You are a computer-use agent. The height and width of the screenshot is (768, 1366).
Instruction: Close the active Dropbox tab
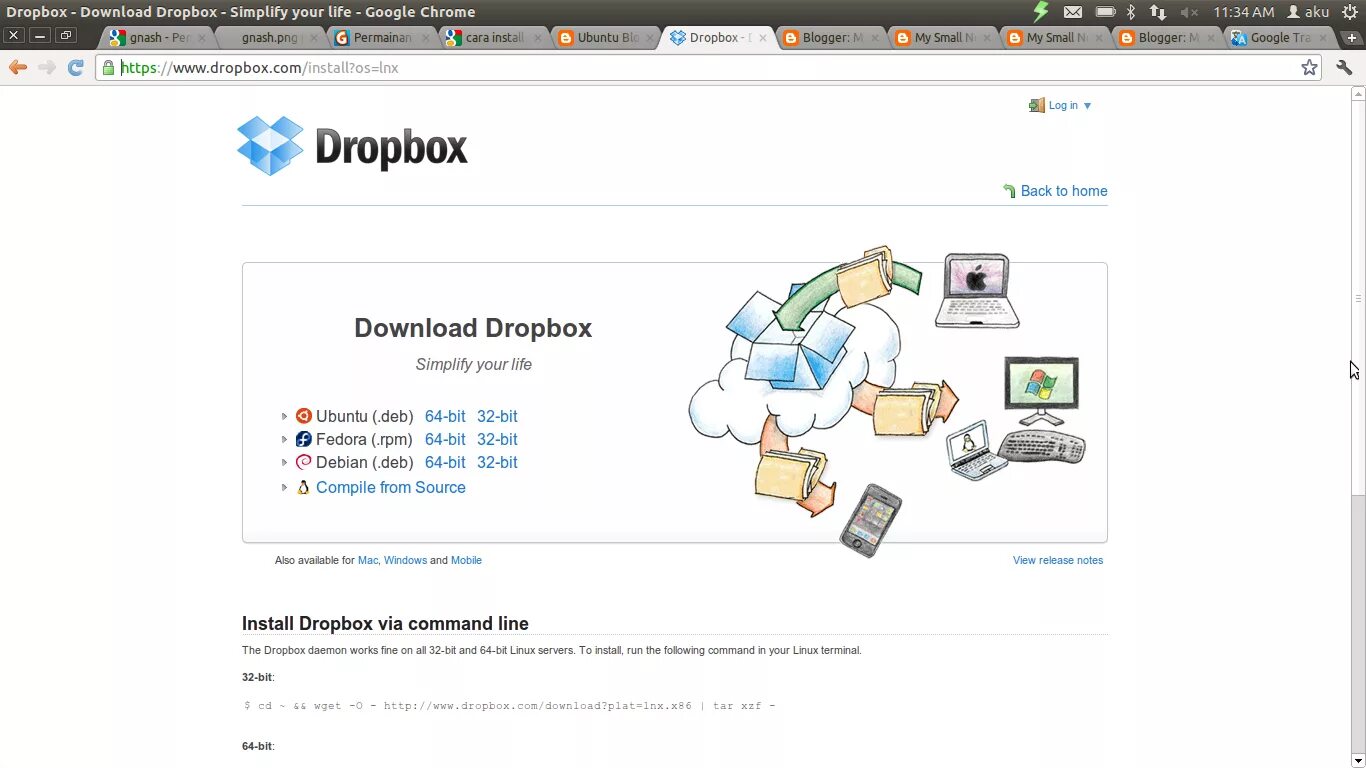point(764,38)
